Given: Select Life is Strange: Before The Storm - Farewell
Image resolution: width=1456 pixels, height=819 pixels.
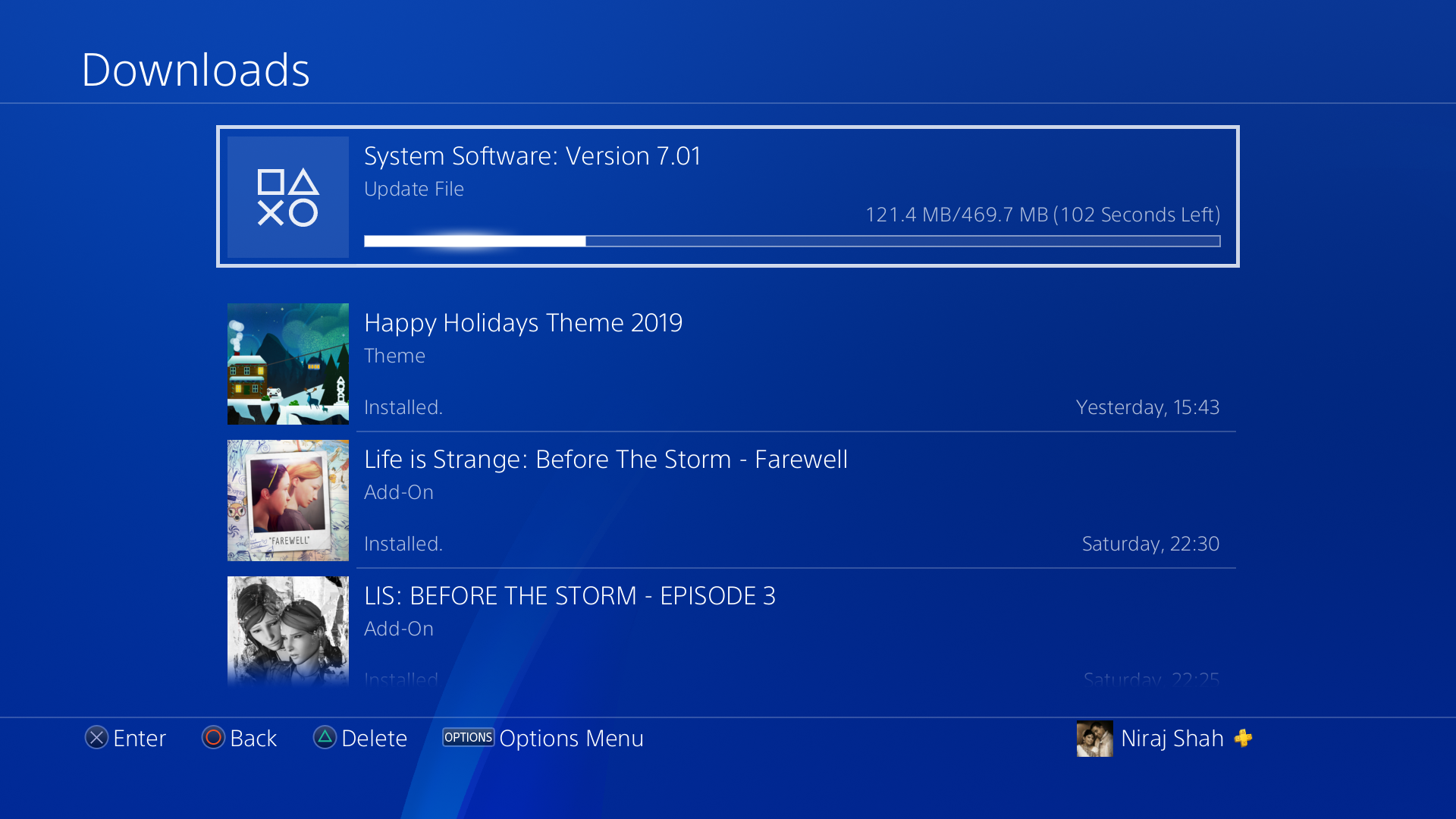Looking at the screenshot, I should [606, 460].
